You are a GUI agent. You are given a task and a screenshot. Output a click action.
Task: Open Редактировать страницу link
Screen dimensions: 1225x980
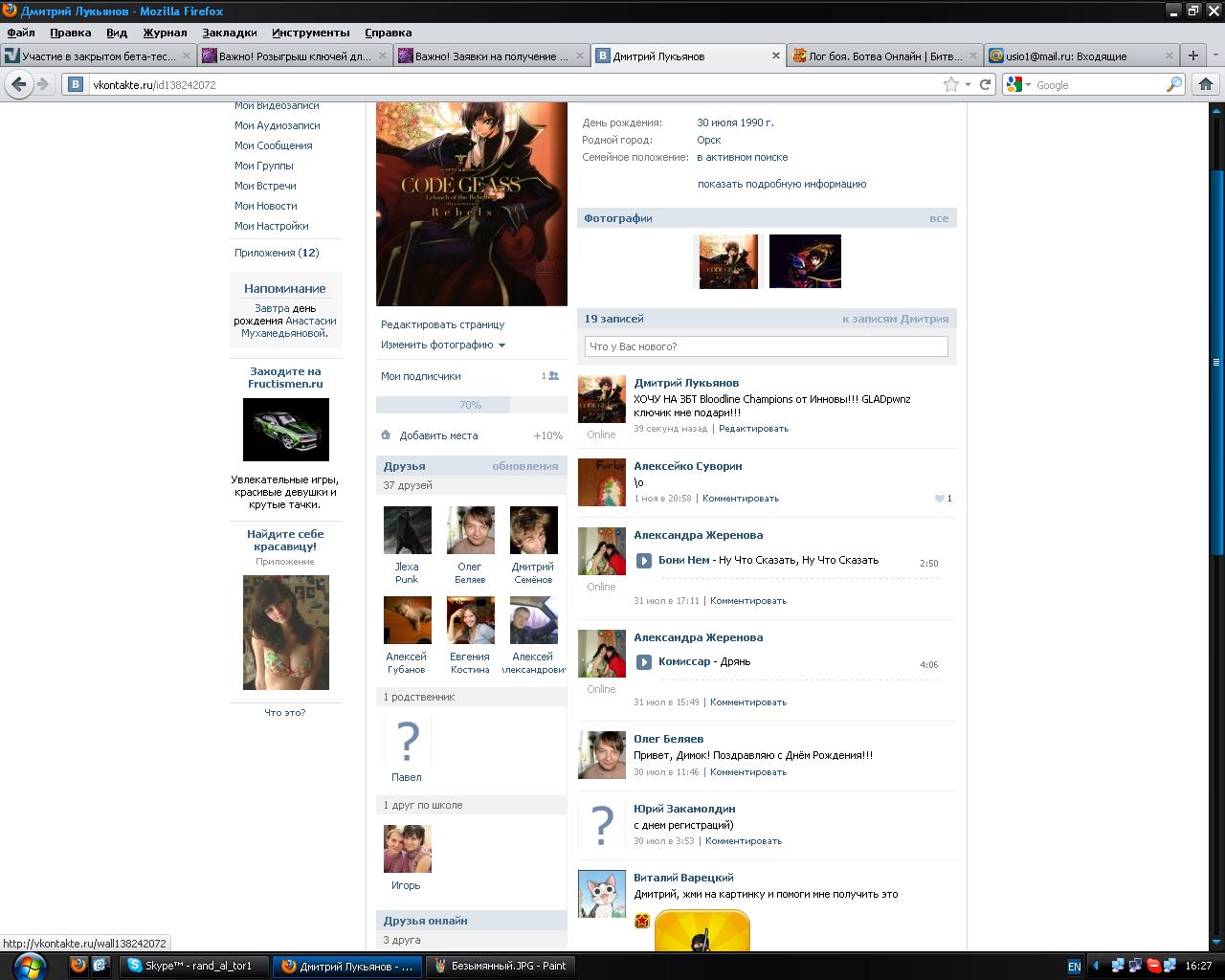442,324
